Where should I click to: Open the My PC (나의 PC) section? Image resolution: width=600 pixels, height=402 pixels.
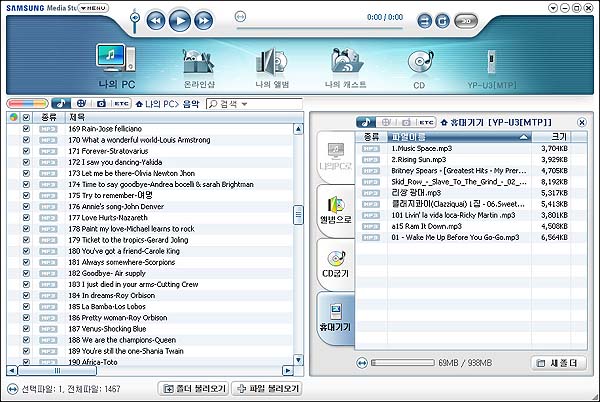point(116,66)
